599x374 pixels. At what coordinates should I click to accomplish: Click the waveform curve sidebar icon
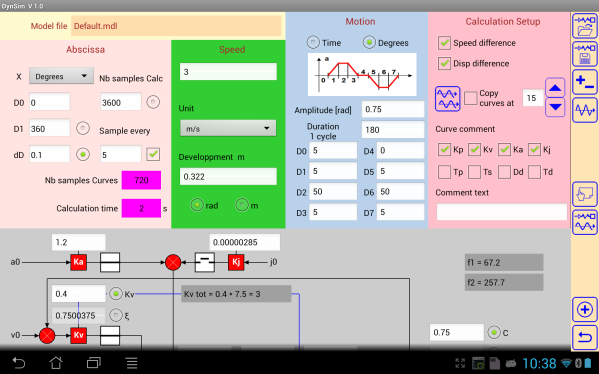tap(585, 110)
